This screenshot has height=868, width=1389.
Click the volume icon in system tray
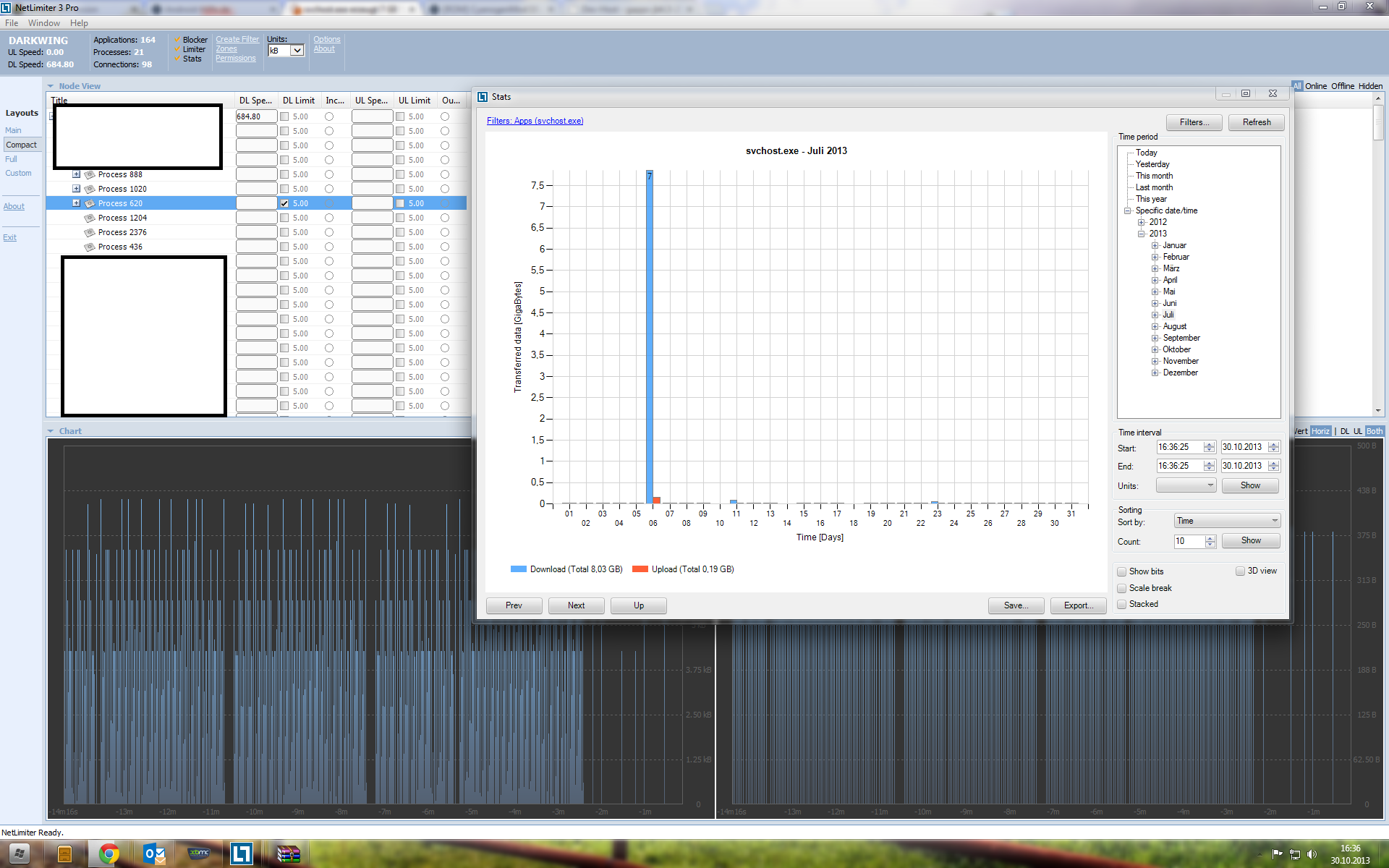pos(1312,854)
